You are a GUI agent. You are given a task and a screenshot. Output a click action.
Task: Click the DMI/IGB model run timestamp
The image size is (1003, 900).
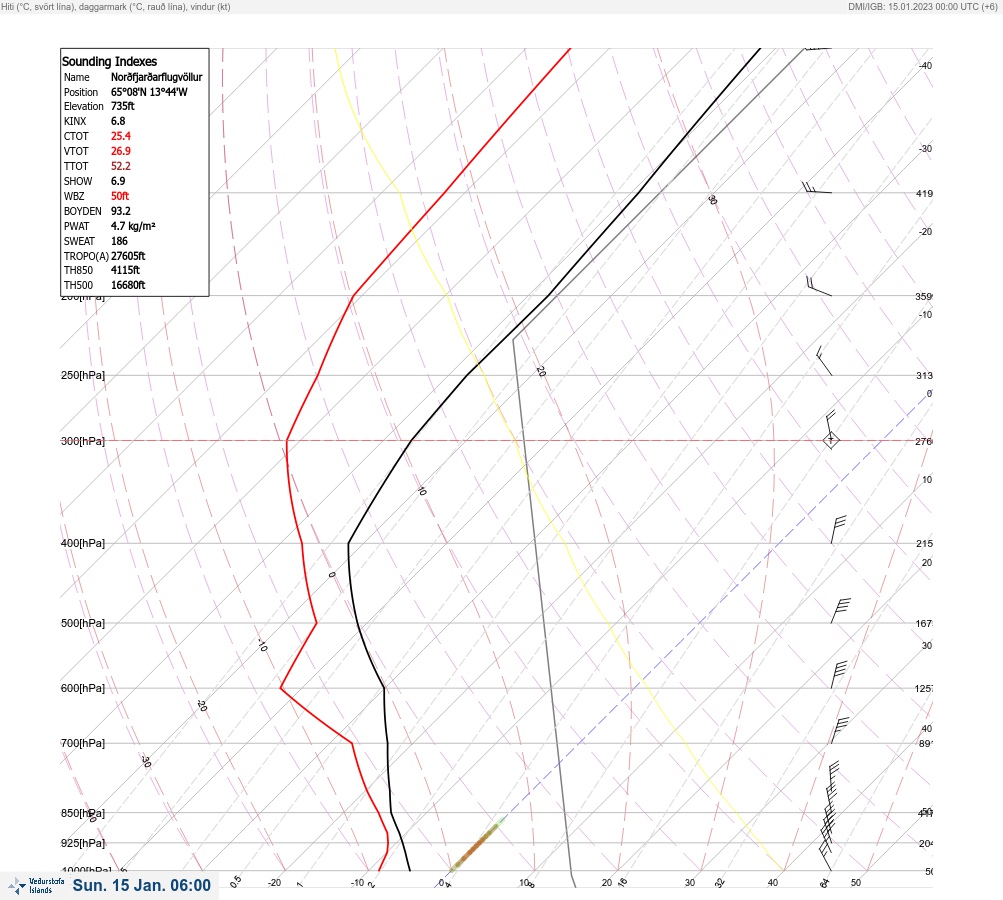point(922,6)
